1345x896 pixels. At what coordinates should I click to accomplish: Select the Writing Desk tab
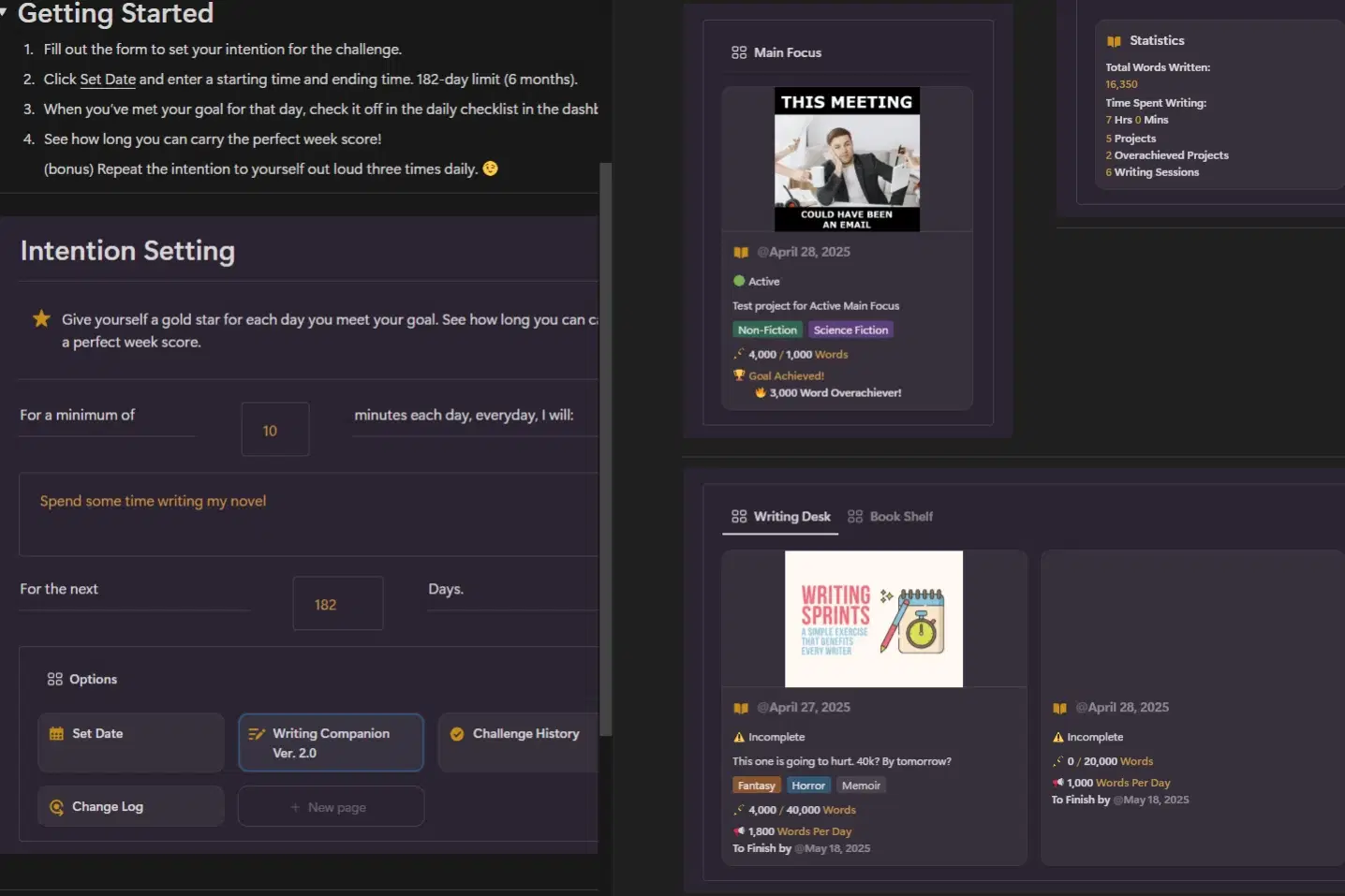click(780, 517)
